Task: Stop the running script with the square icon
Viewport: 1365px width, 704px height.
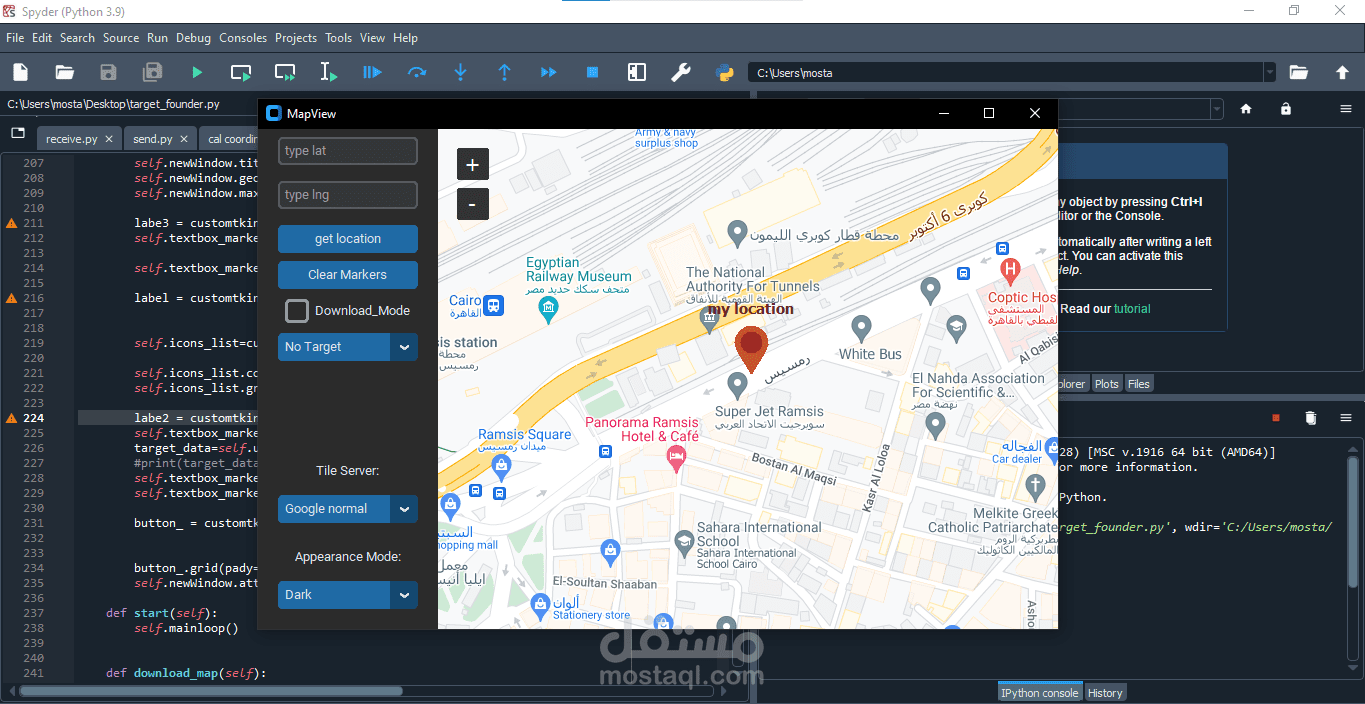Action: [x=592, y=72]
